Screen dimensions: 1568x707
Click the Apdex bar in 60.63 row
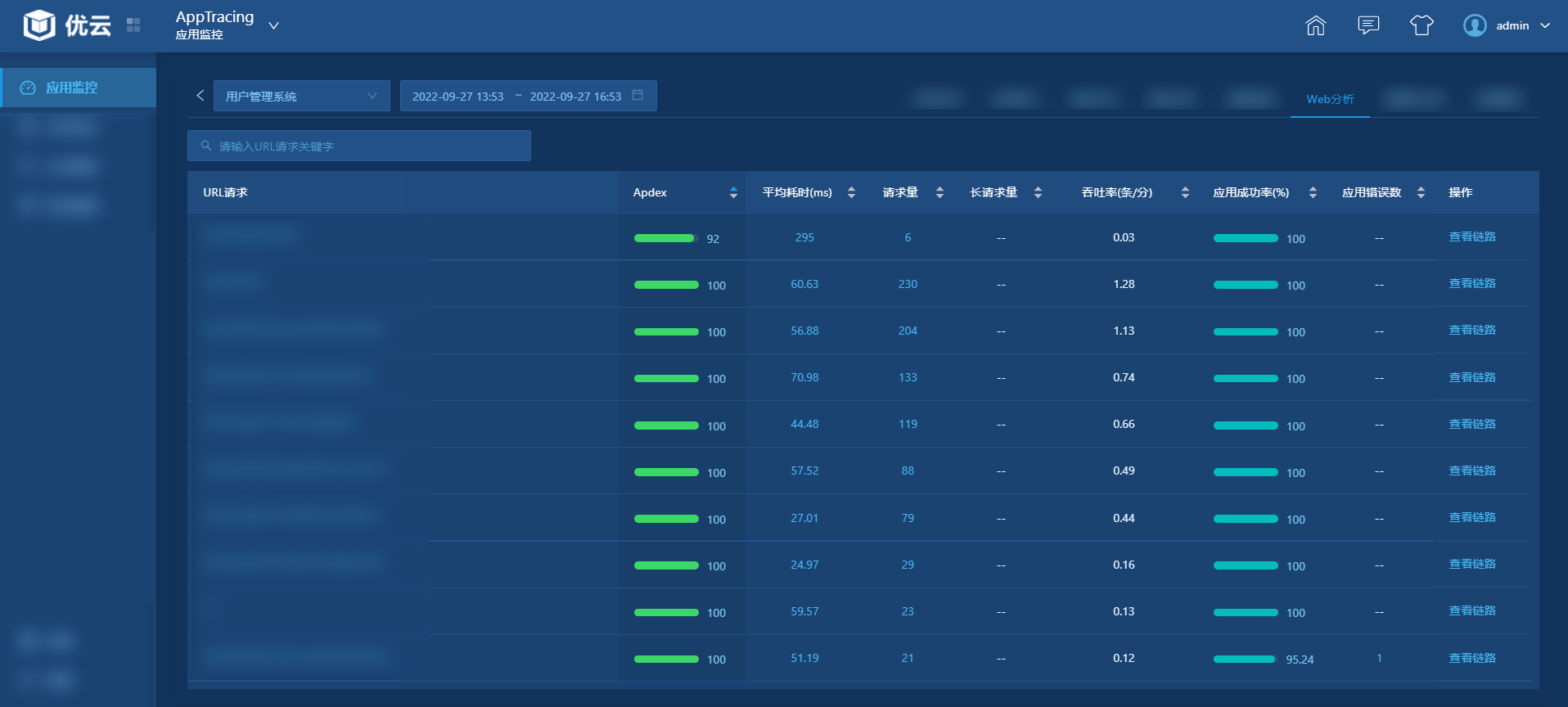pos(665,285)
